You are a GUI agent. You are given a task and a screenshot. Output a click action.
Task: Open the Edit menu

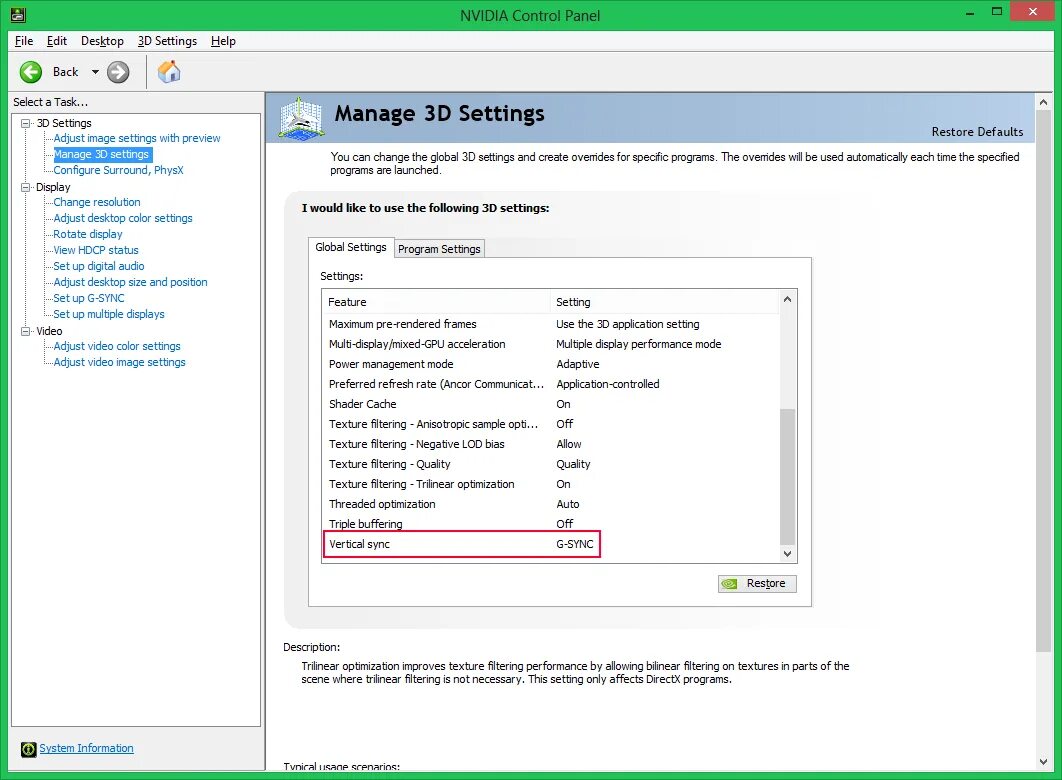pos(56,41)
